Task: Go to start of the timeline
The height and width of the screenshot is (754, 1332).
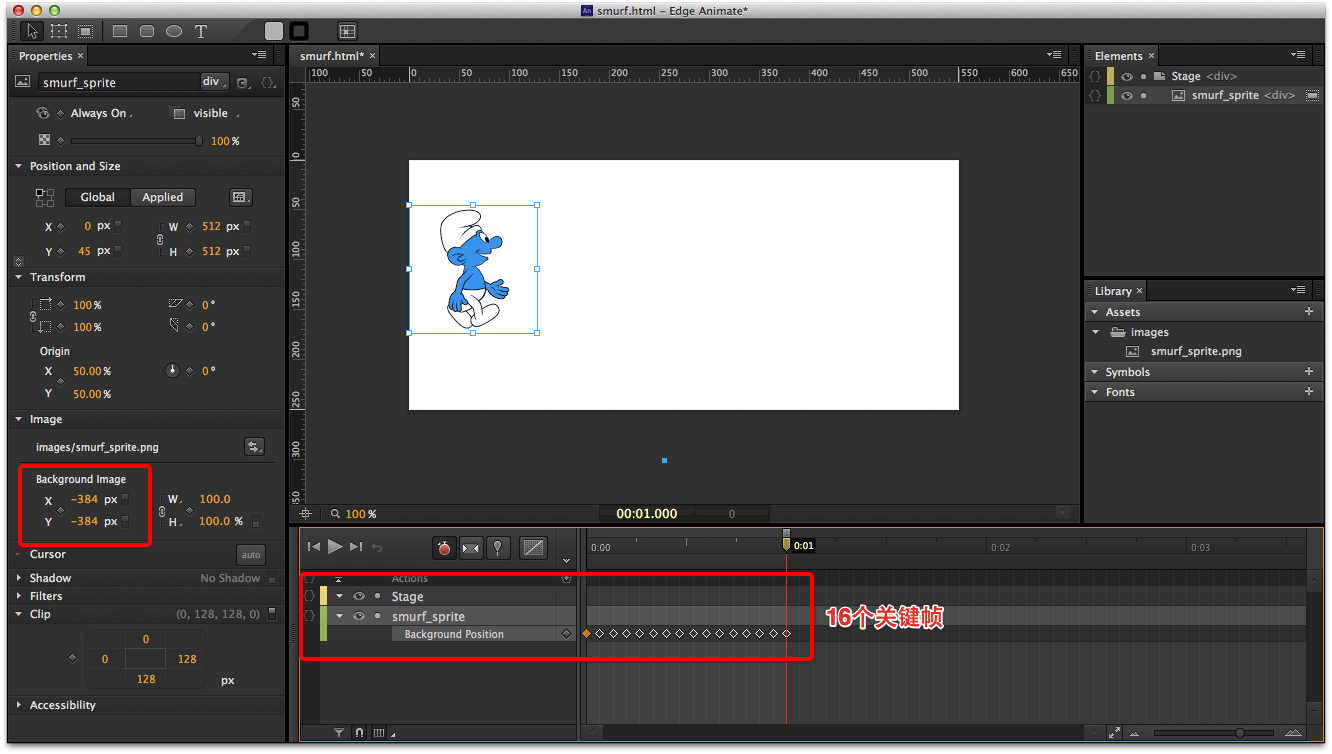Action: coord(314,547)
